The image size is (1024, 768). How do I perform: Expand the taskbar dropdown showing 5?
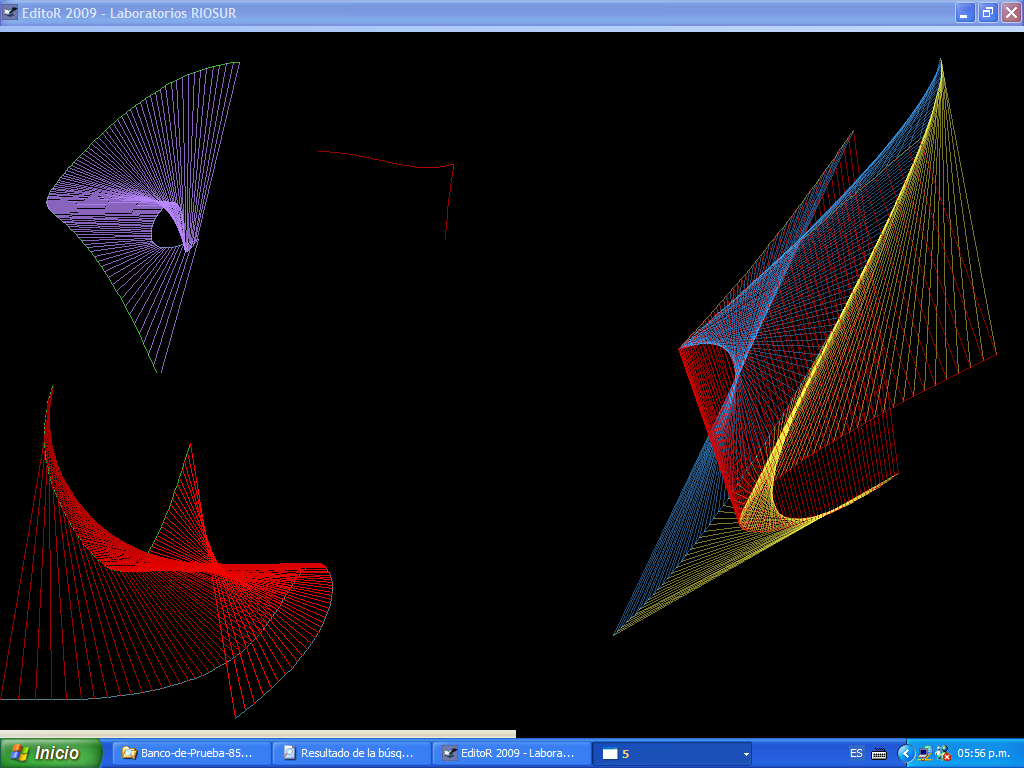746,754
